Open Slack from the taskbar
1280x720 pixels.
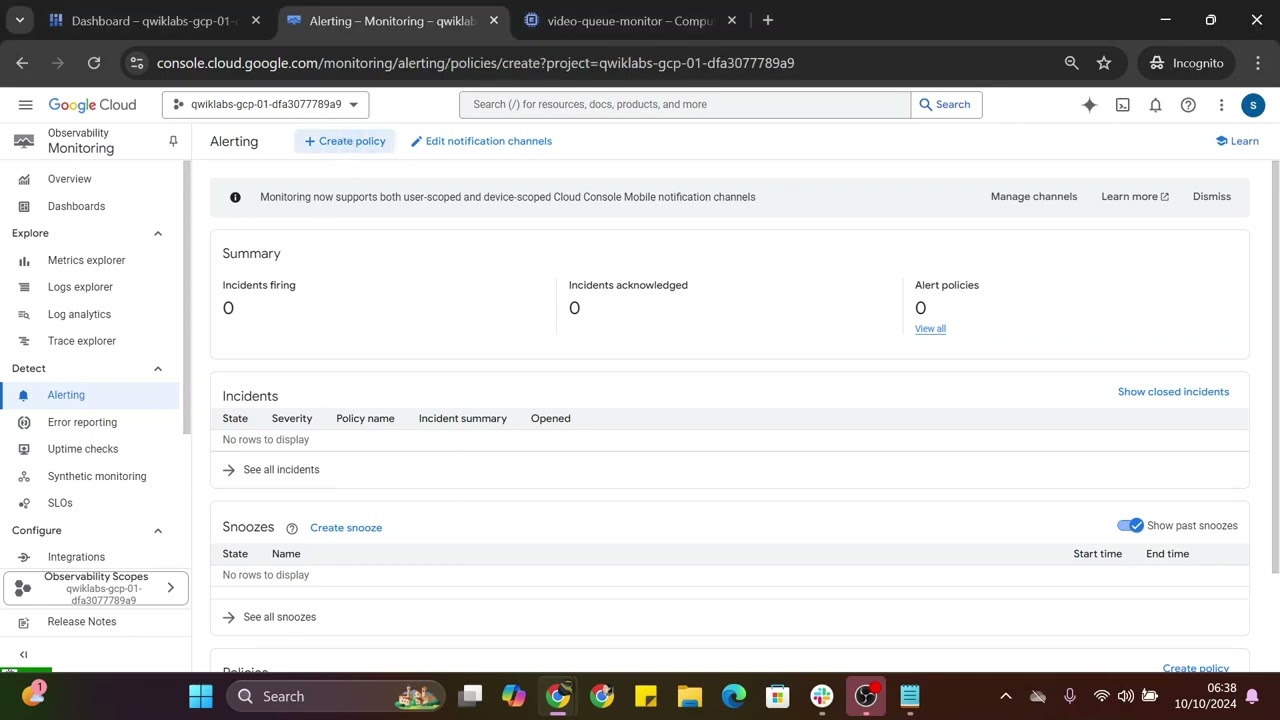822,696
